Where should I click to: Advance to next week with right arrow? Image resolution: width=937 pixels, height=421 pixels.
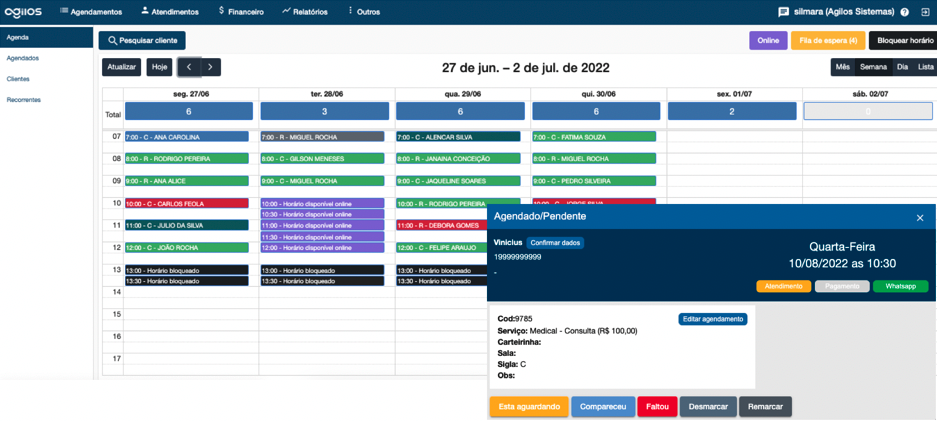click(x=210, y=67)
